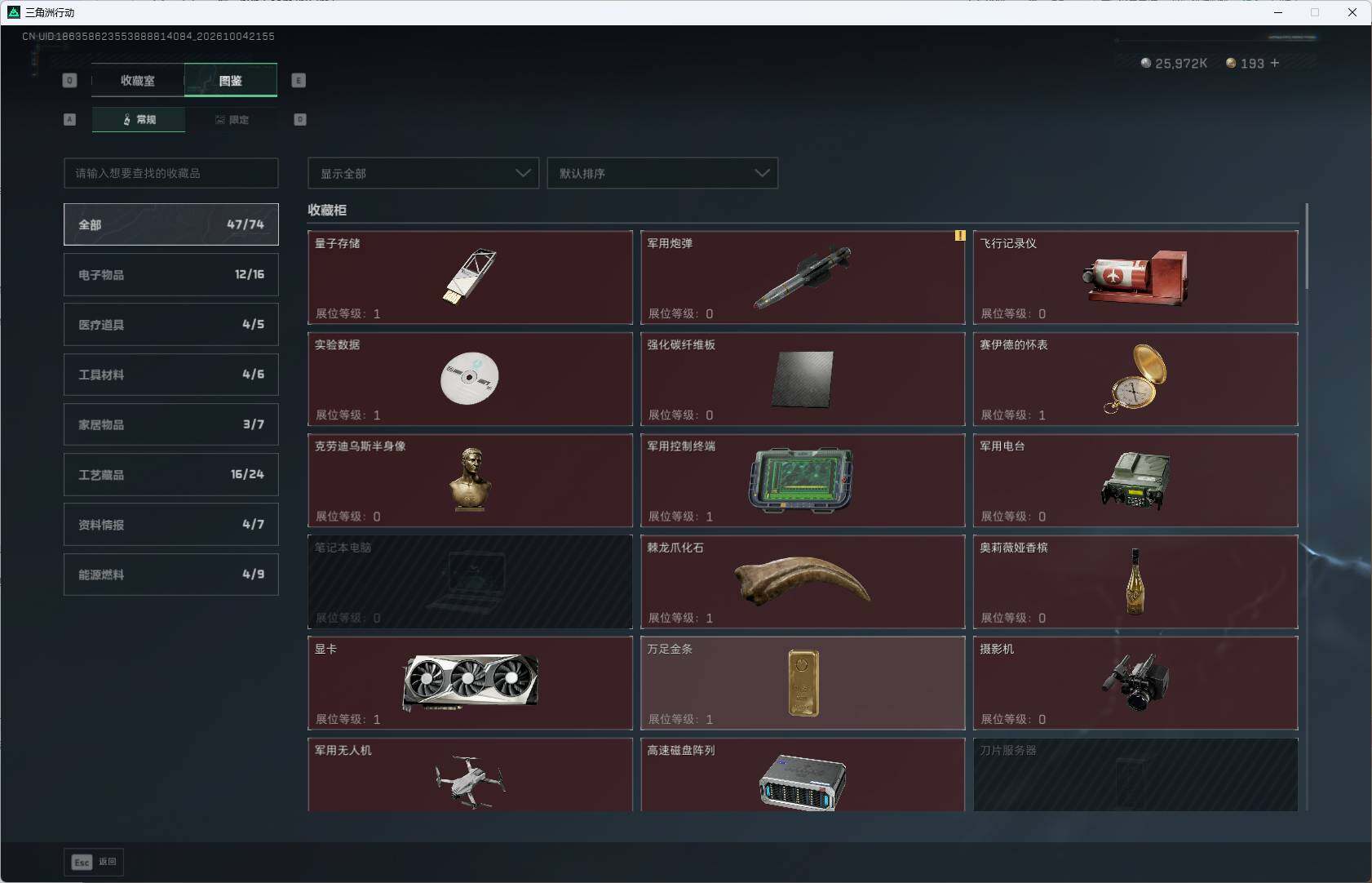Select the 实验数据 disc icon

470,378
